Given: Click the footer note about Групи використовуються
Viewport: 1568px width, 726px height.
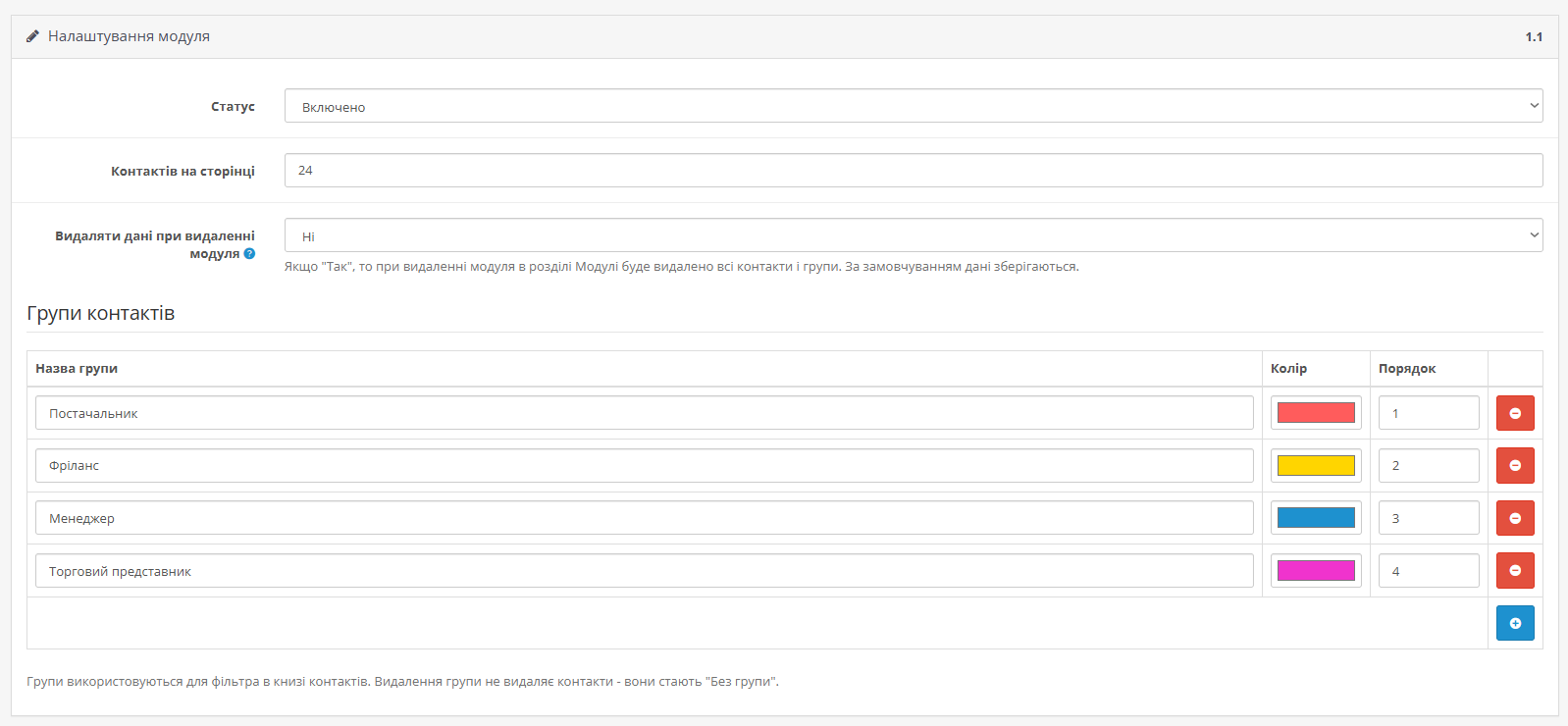Looking at the screenshot, I should [402, 681].
